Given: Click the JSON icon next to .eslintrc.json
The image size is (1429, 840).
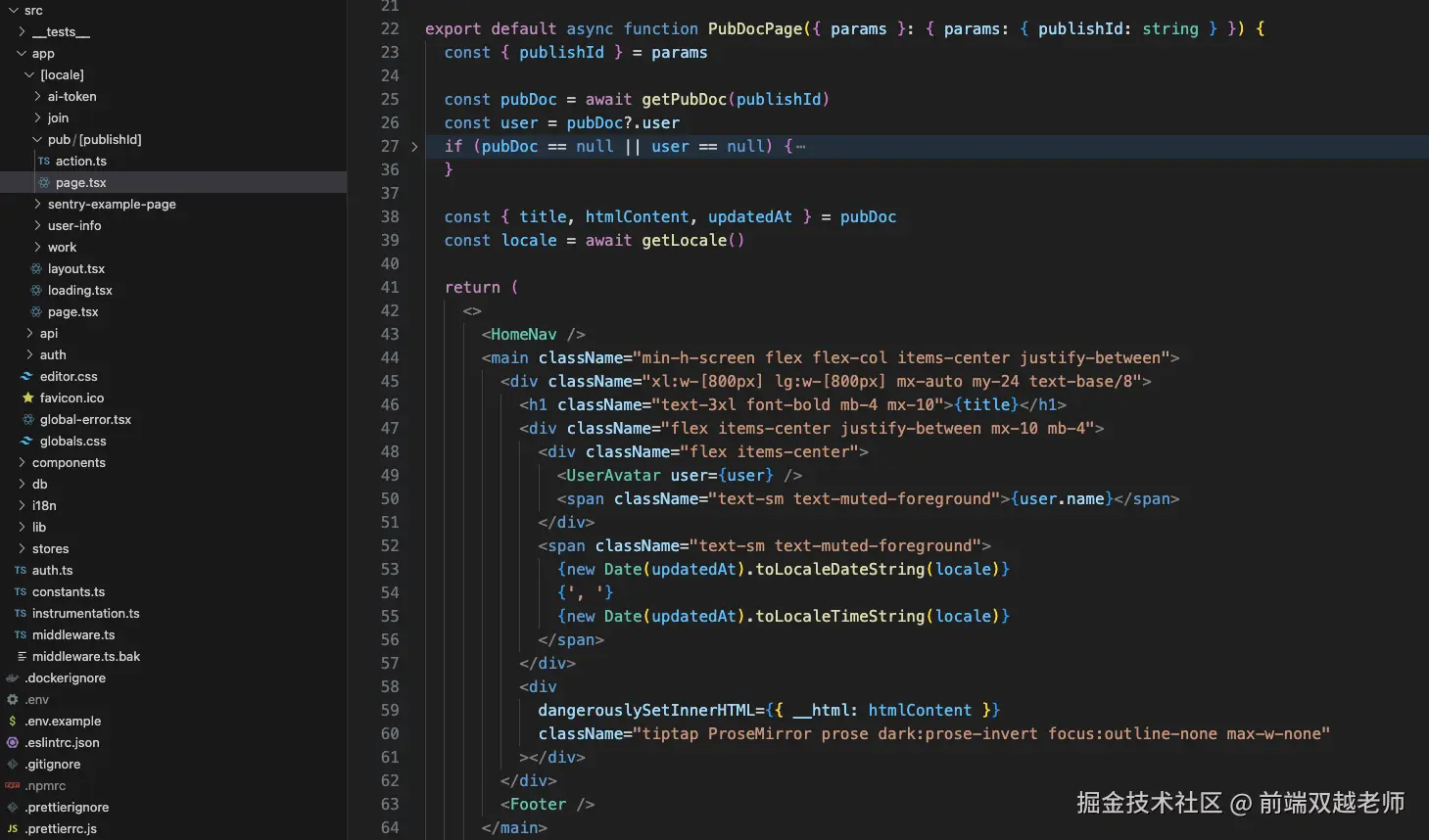Looking at the screenshot, I should pos(14,742).
